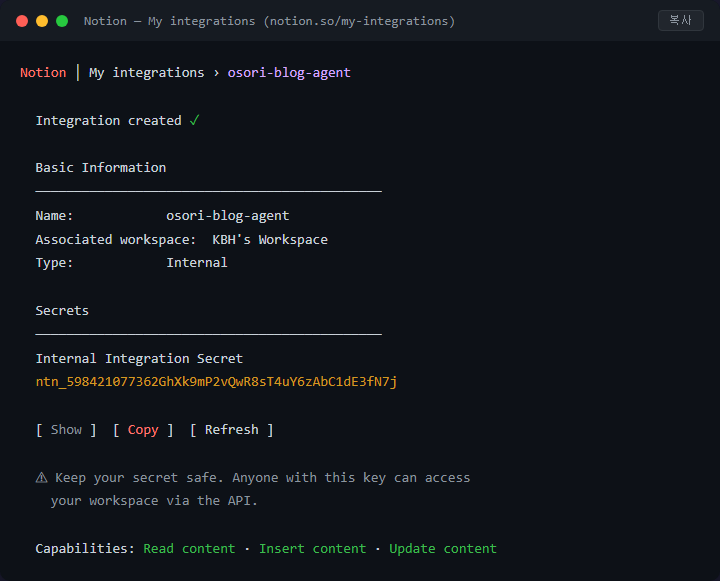Click the Internal type value

click(197, 263)
